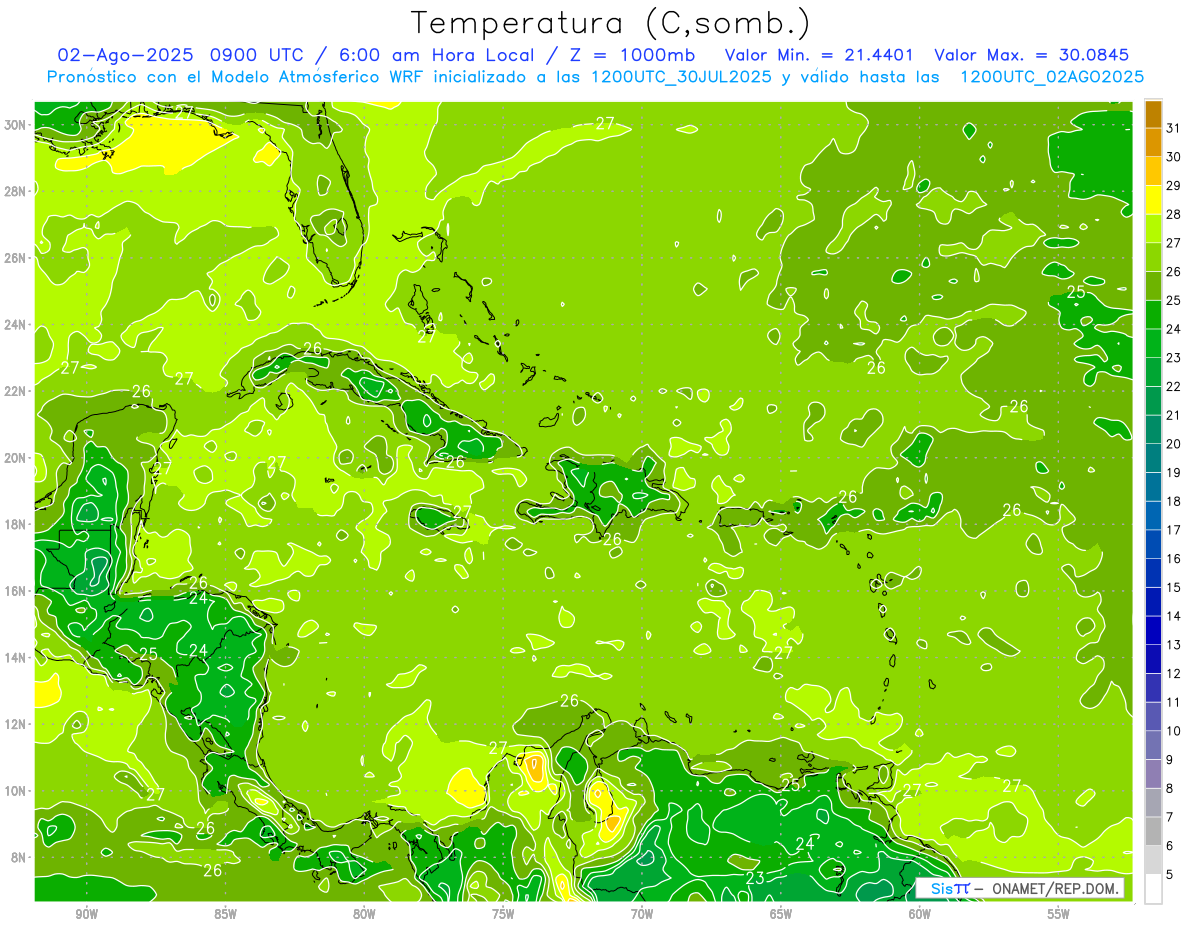This screenshot has width=1200, height=927.
Task: Select the date text "02-Ago-2025 0900 UTC"
Action: point(180,55)
